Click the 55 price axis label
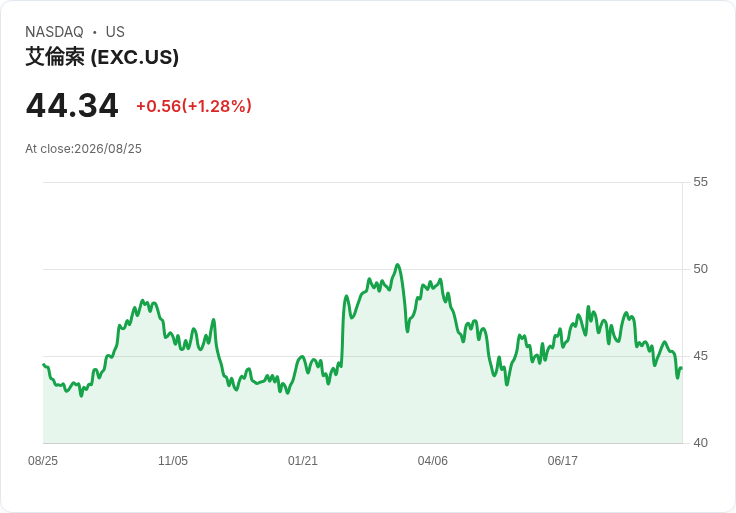The width and height of the screenshot is (736, 513). 700,182
